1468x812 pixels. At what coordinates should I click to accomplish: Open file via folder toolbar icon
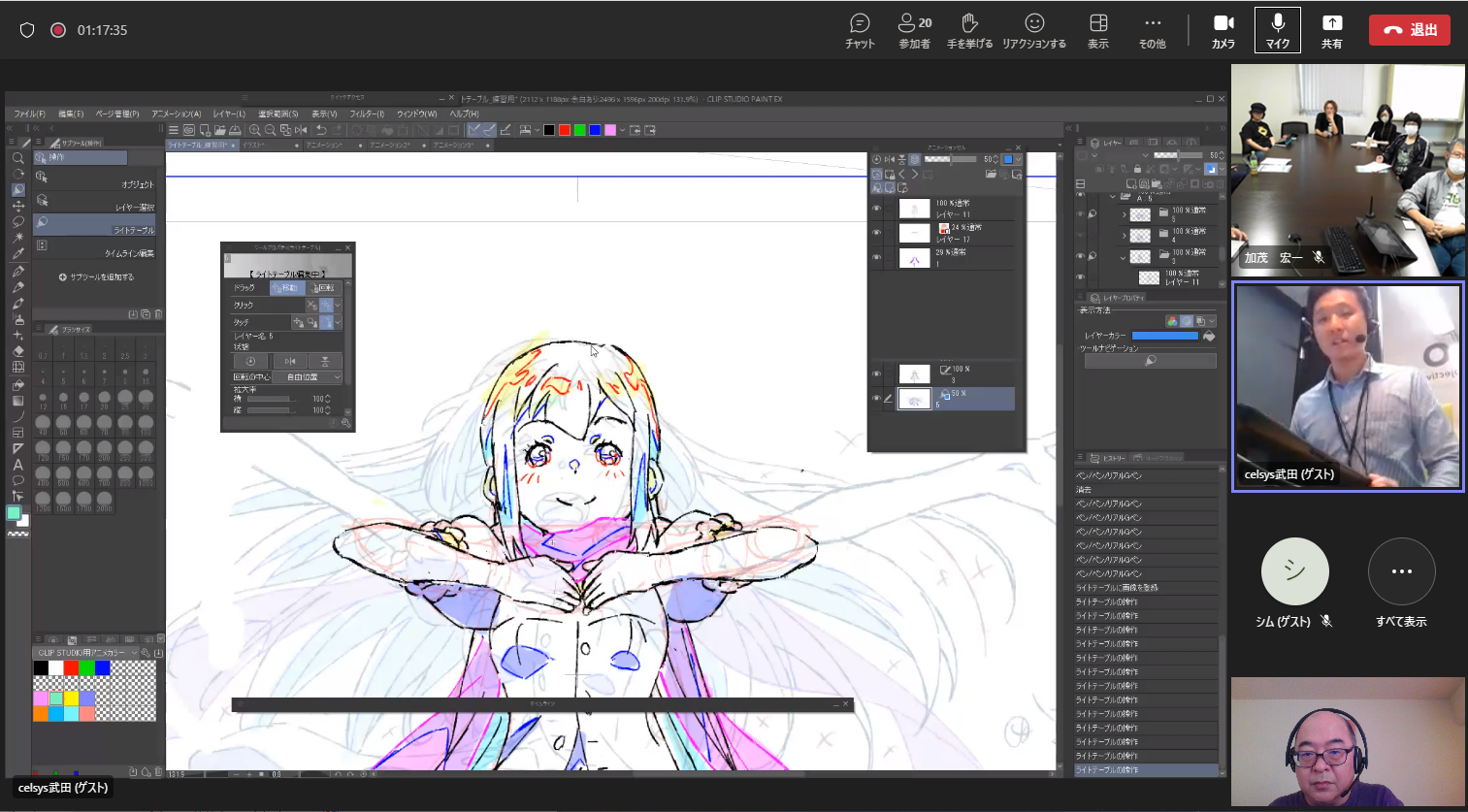[x=220, y=130]
